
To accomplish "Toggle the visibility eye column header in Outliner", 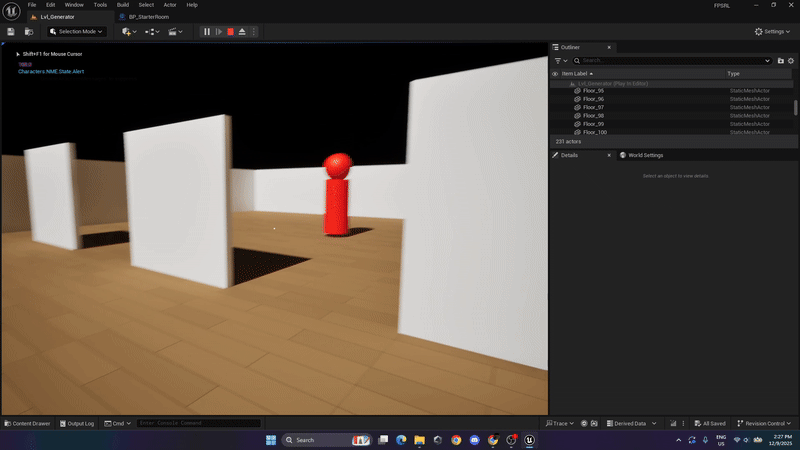I will 555,73.
